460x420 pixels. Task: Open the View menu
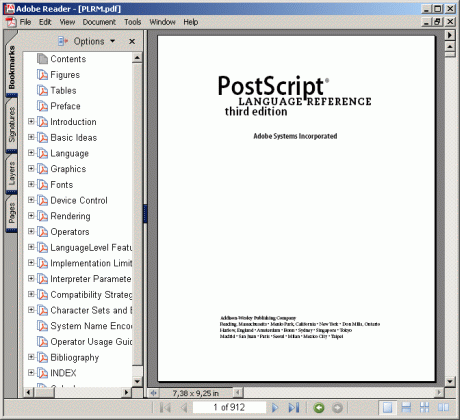coord(67,22)
